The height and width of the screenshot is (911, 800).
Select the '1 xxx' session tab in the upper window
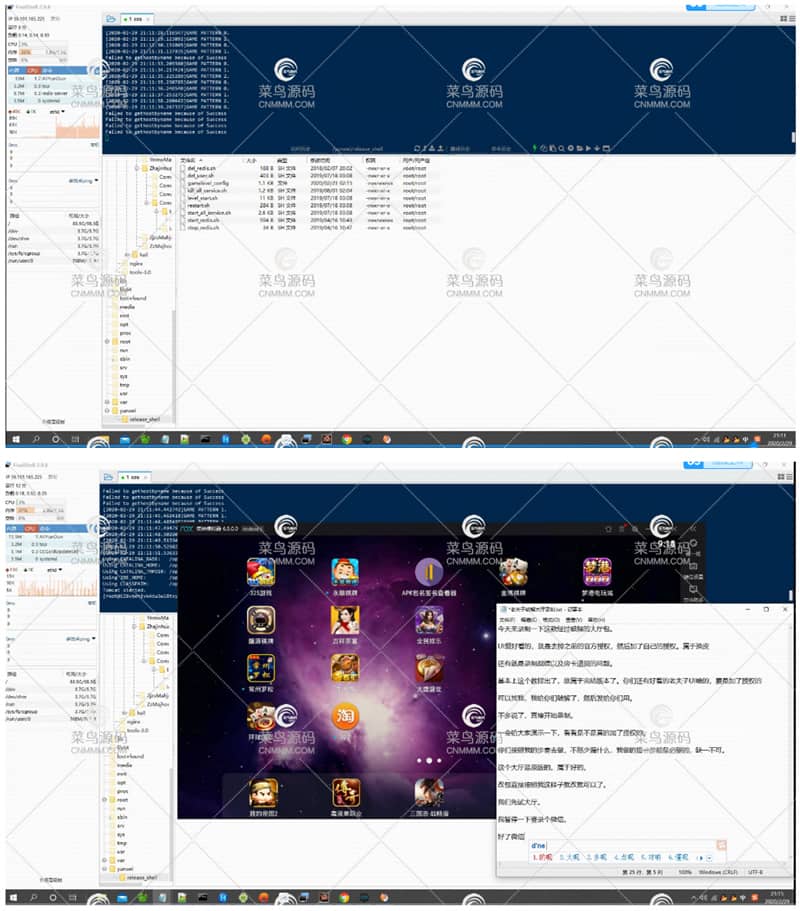(135, 19)
